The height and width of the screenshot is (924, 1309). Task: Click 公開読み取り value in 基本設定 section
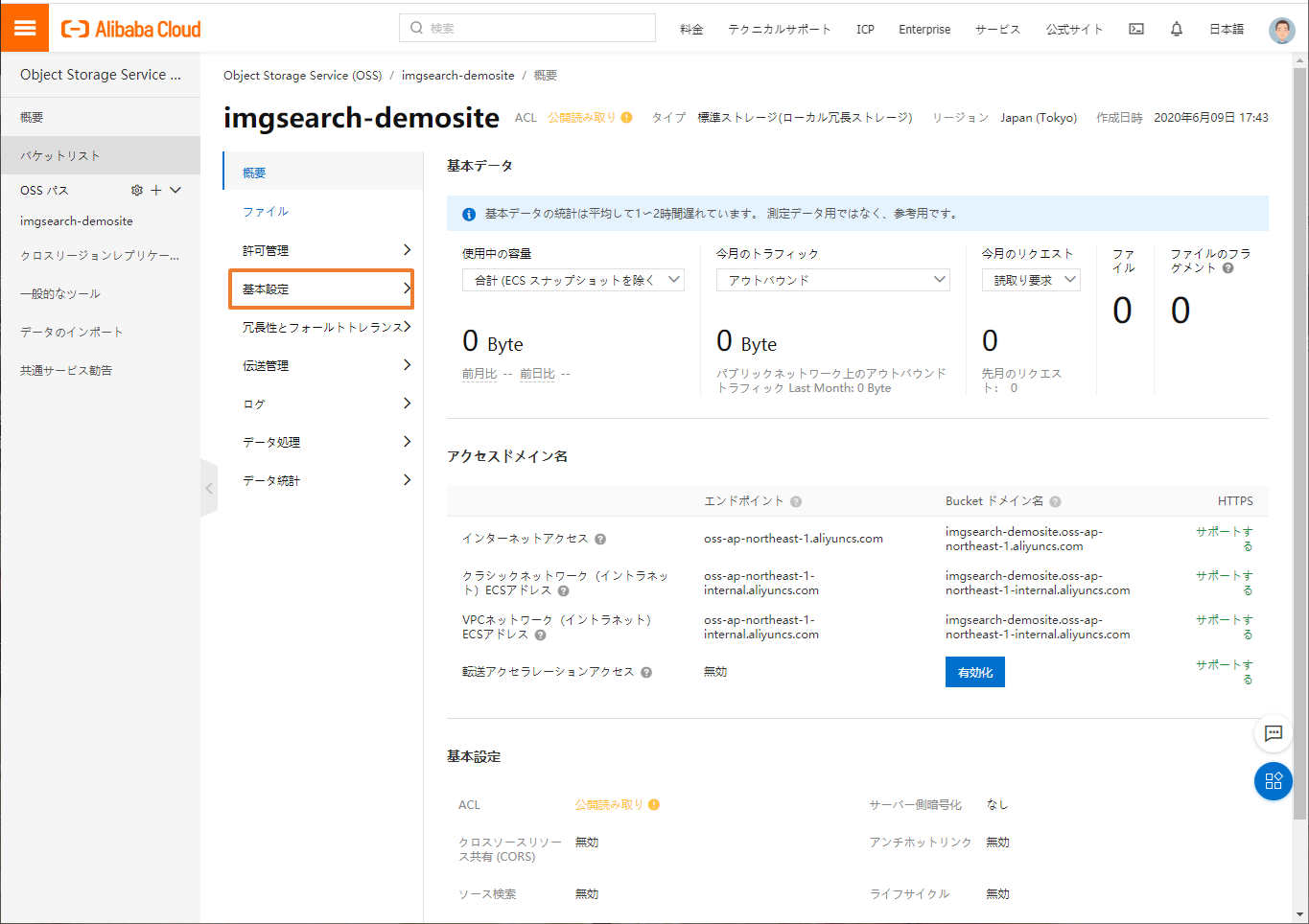[610, 804]
